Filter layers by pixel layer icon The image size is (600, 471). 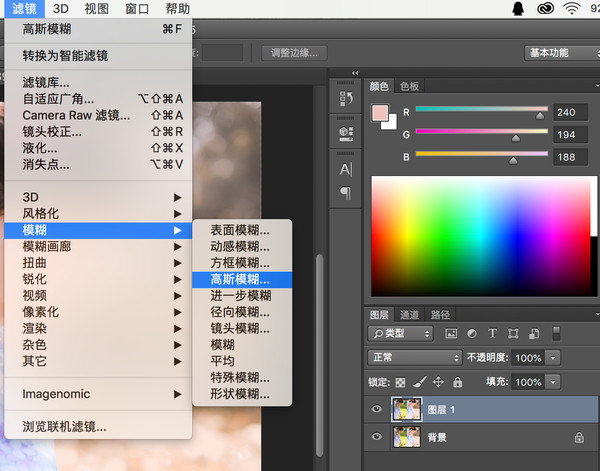pos(452,333)
